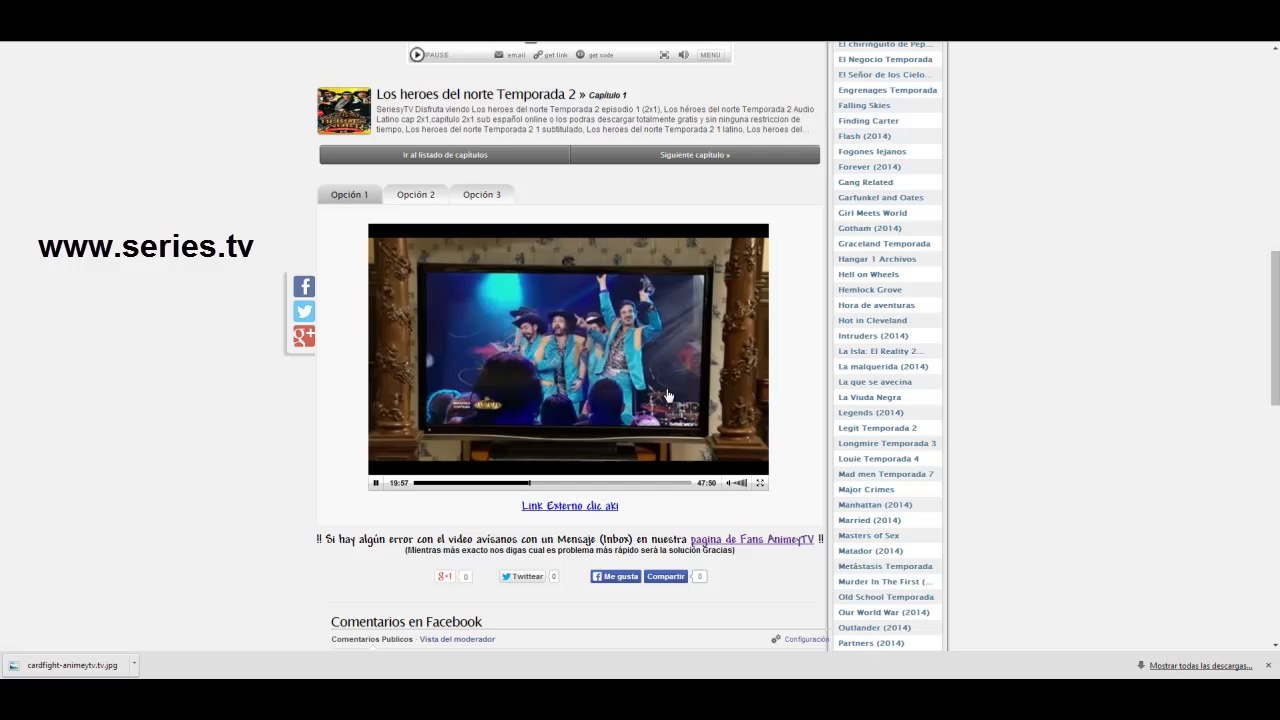Open Gang Related in the series list
Screen dimensions: 1280x720
coord(865,183)
